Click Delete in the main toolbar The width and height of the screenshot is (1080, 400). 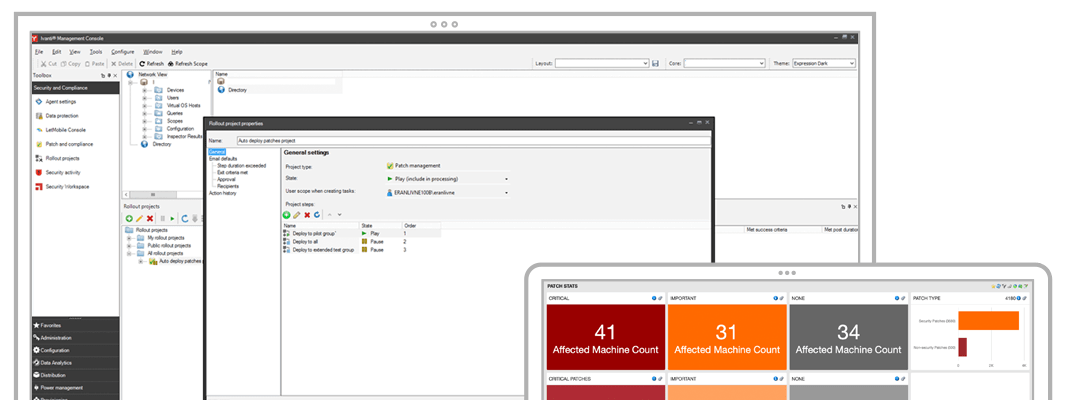[x=122, y=63]
